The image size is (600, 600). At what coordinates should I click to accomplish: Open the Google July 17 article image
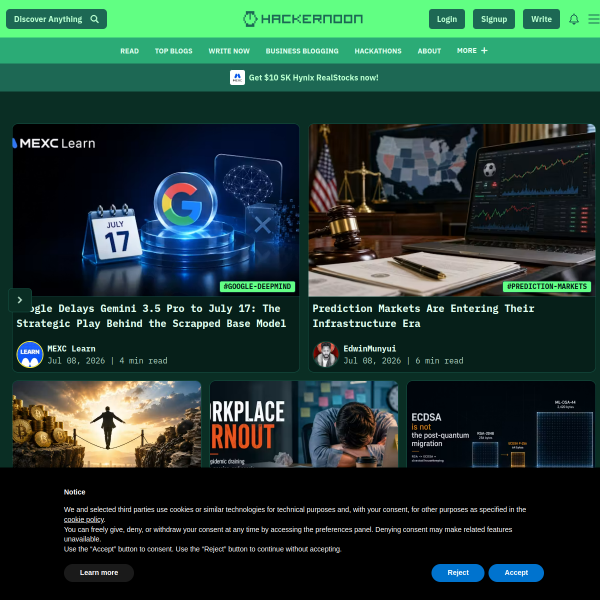(x=156, y=210)
